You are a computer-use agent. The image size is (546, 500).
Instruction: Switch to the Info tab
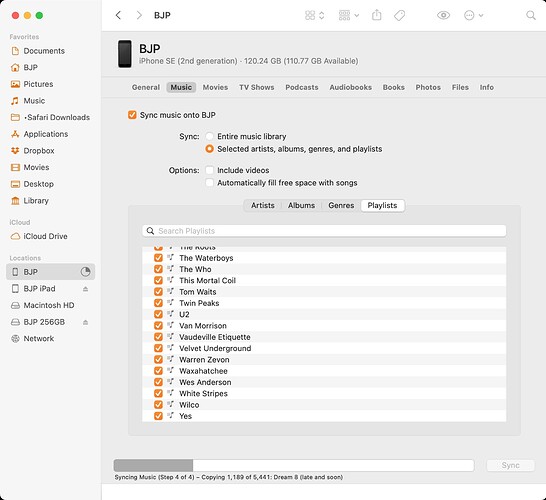[486, 87]
